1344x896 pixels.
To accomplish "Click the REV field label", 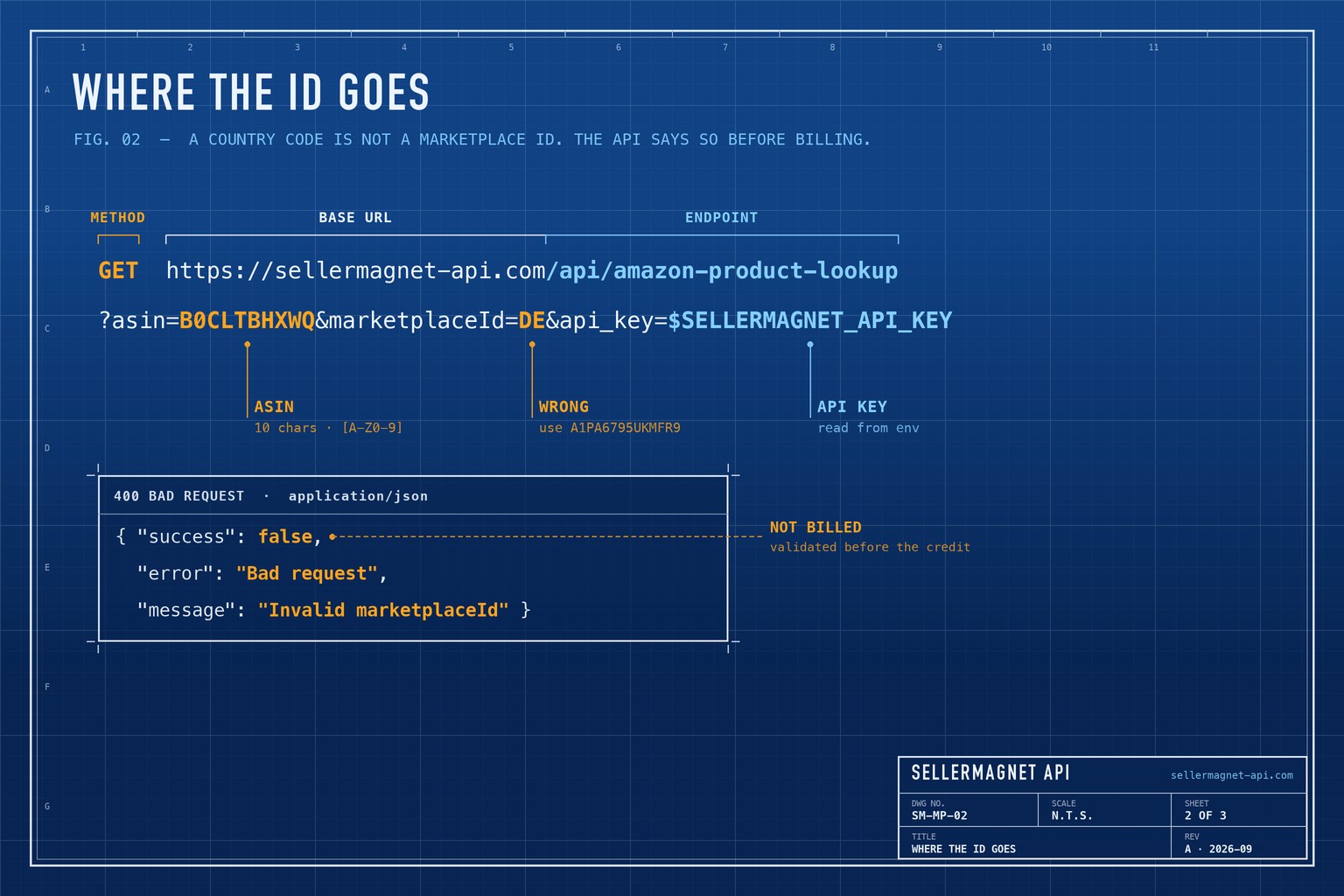I will (1192, 836).
